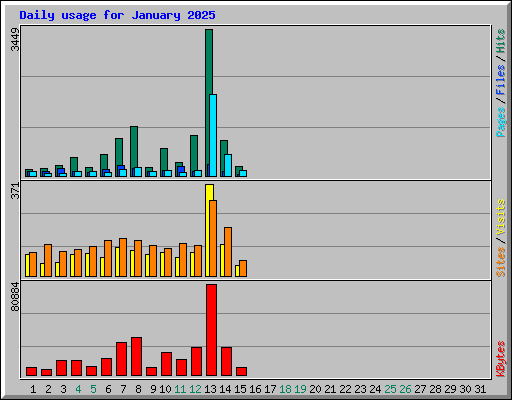This screenshot has height=400, width=512.
Task: Click the red KBytes bar for day 7
Action: click(121, 359)
